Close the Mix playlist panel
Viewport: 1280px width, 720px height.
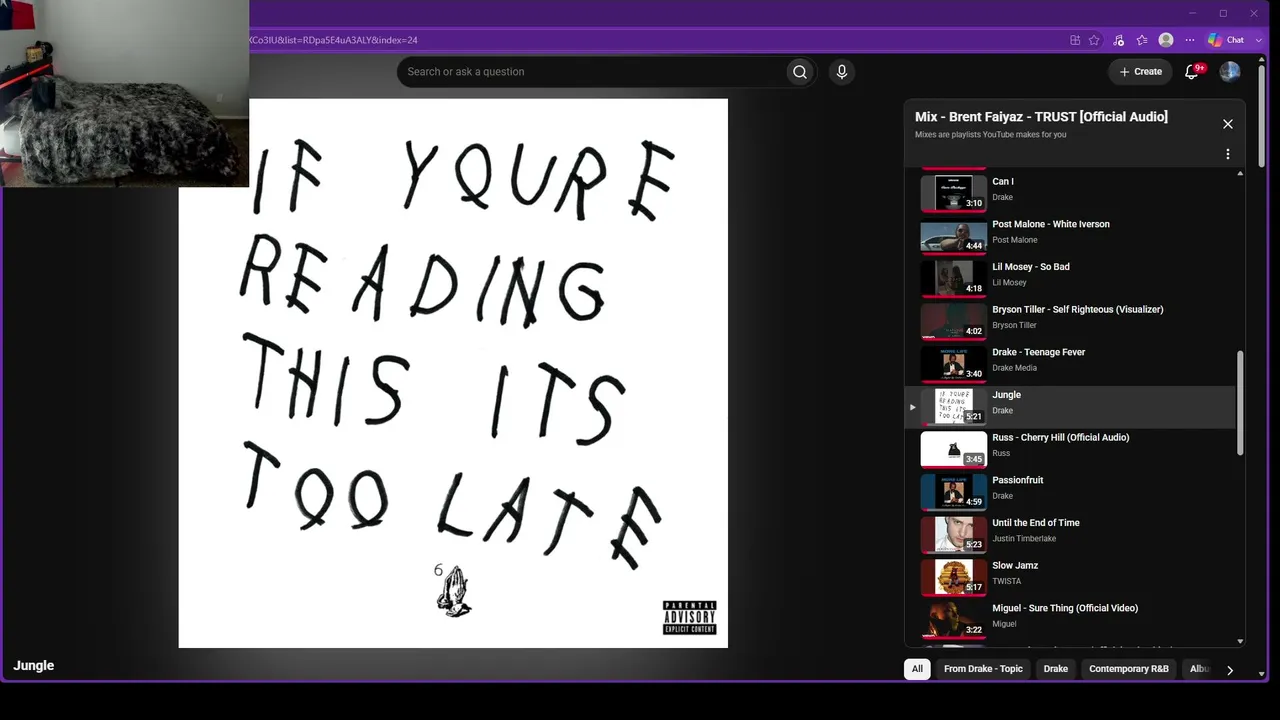click(1228, 124)
